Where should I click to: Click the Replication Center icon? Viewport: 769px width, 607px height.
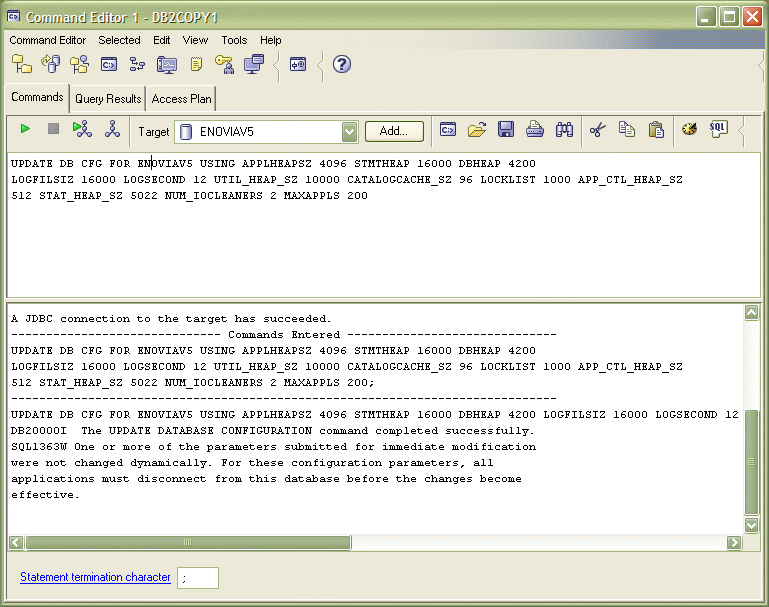[51, 64]
